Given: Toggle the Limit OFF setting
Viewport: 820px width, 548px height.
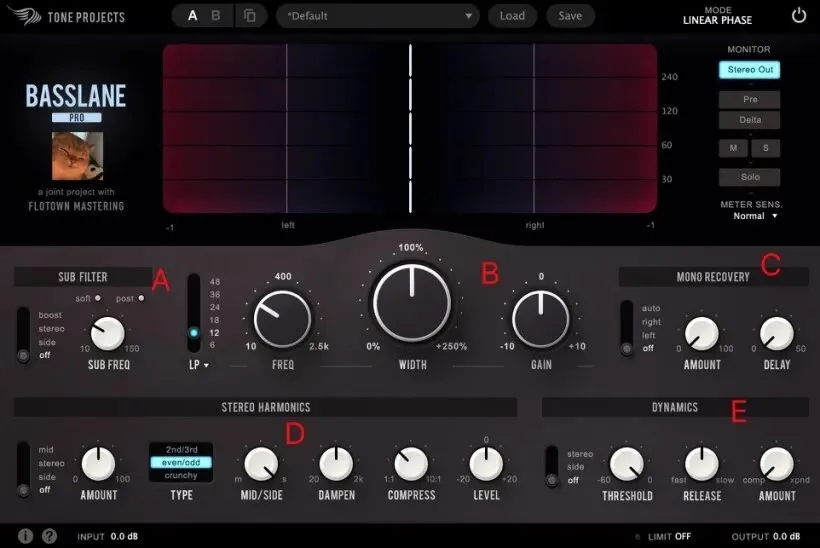Looking at the screenshot, I should pyautogui.click(x=669, y=536).
